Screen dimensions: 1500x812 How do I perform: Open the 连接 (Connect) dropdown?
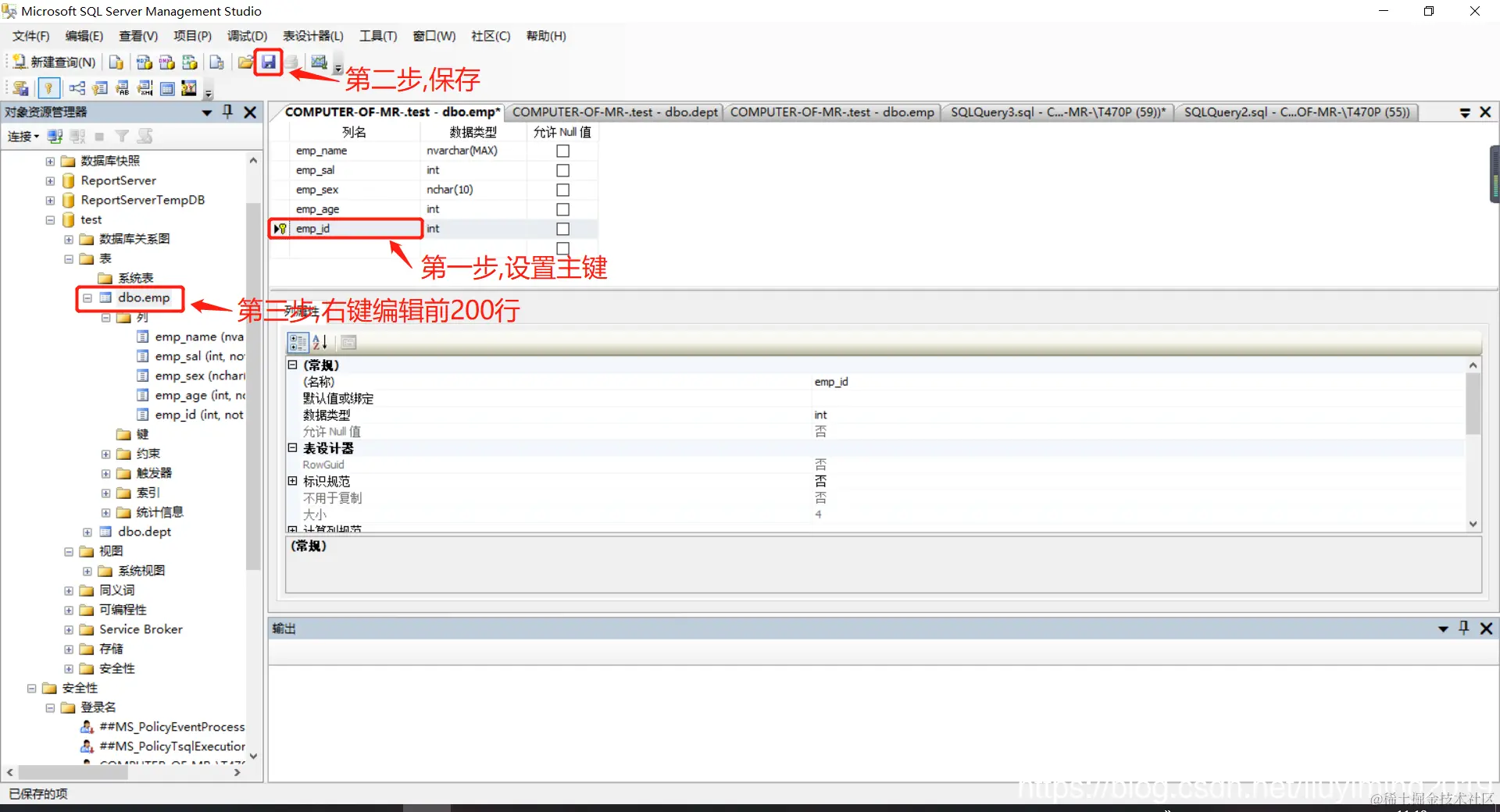pos(23,136)
